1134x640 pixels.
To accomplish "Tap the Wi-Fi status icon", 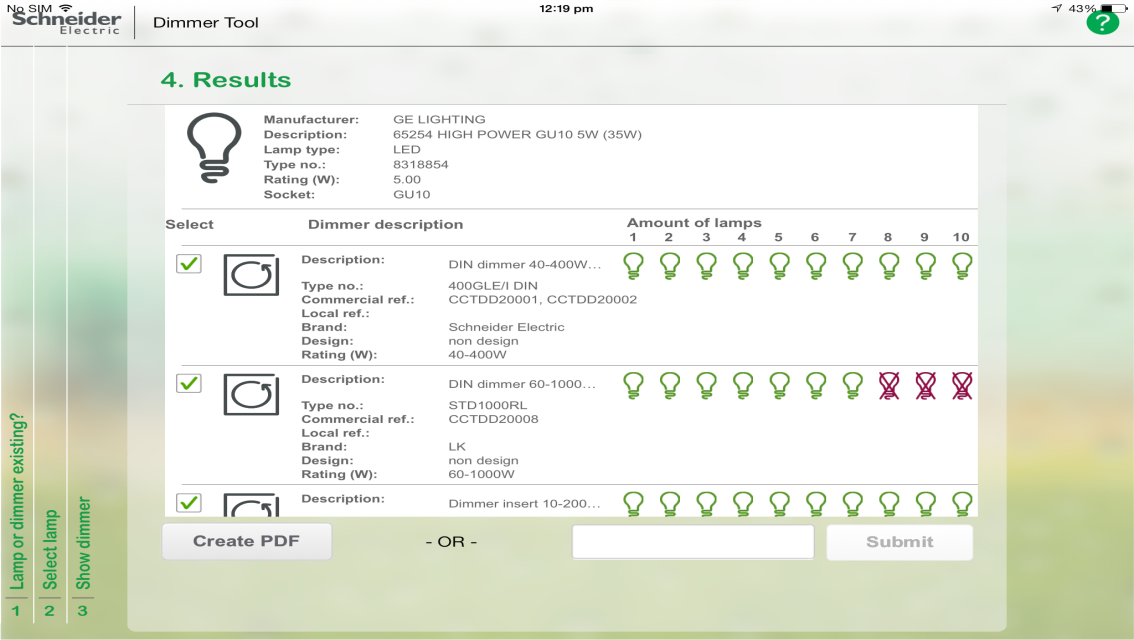I will pyautogui.click(x=65, y=7).
